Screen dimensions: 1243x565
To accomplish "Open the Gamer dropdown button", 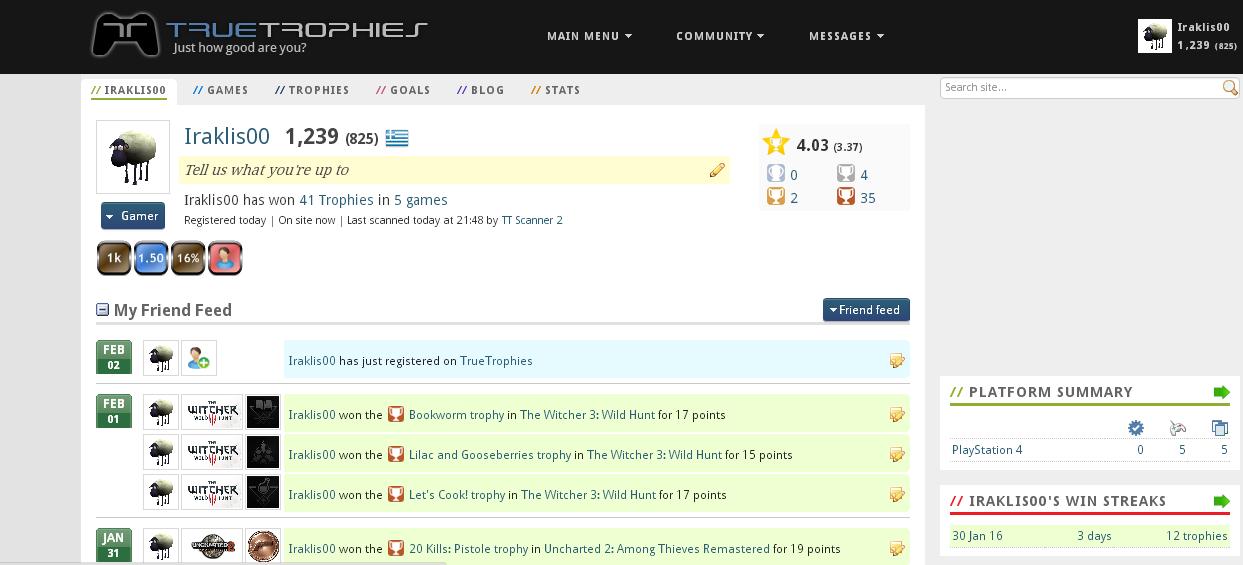I will tap(133, 216).
